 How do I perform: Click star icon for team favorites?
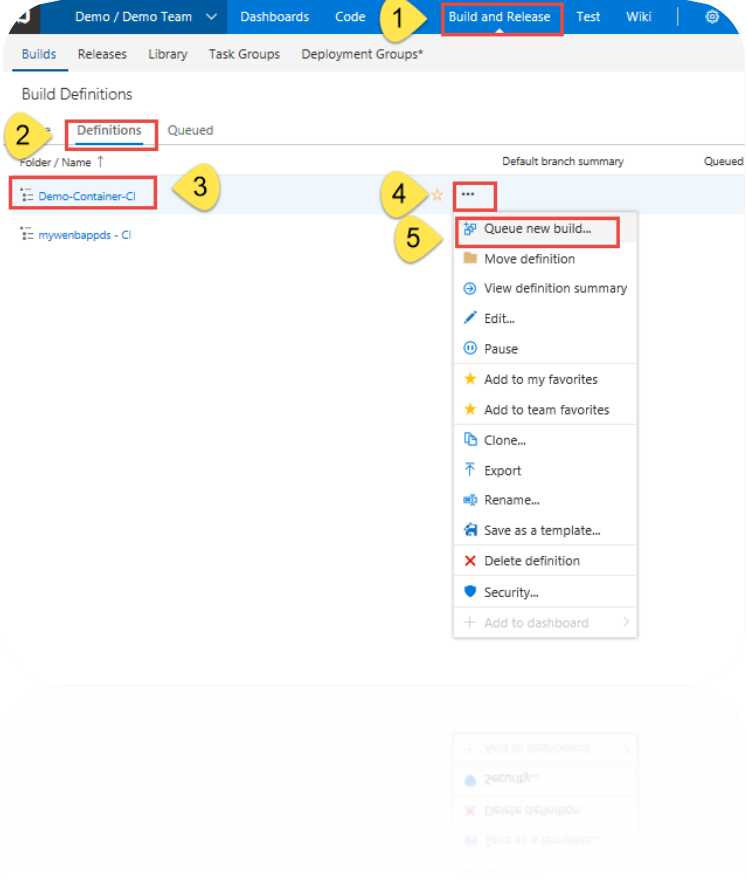[x=470, y=409]
